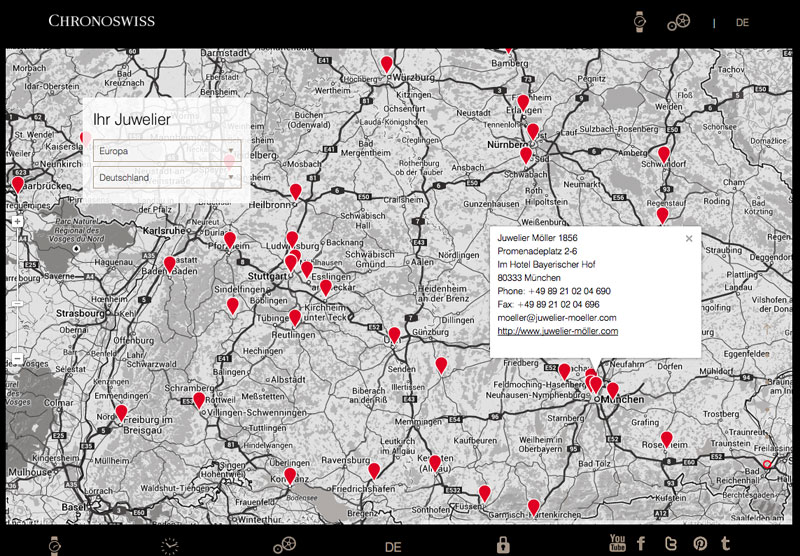Open the gears icon in footer bar
800x556 pixels.
[284, 545]
